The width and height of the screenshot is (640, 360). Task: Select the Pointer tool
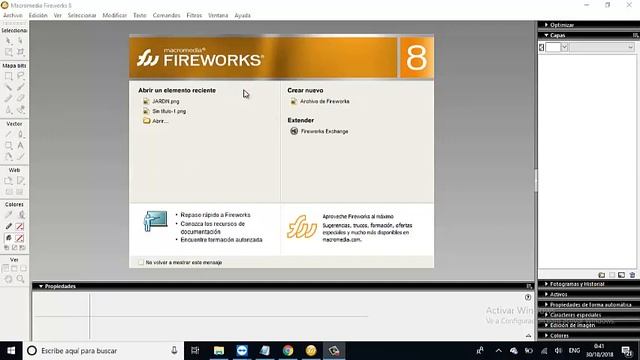tap(9, 41)
